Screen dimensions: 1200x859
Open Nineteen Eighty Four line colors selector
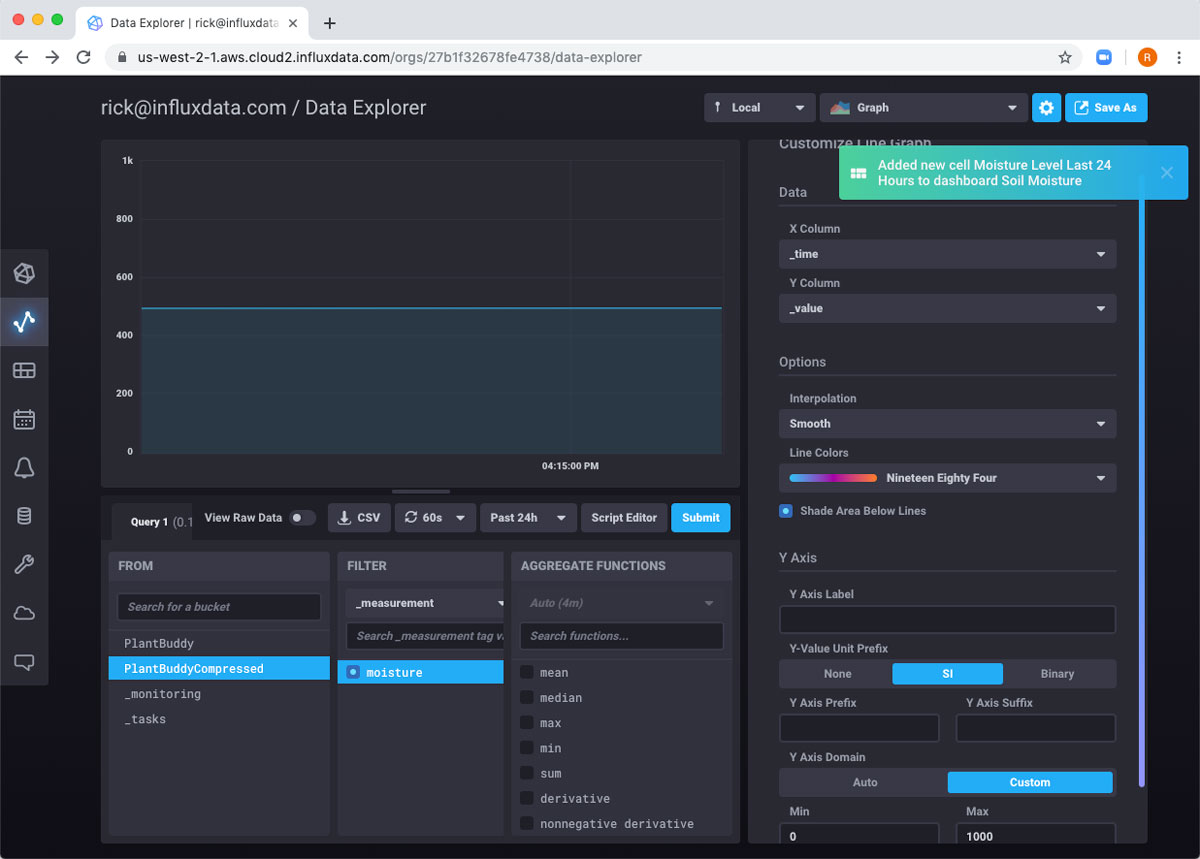[947, 478]
